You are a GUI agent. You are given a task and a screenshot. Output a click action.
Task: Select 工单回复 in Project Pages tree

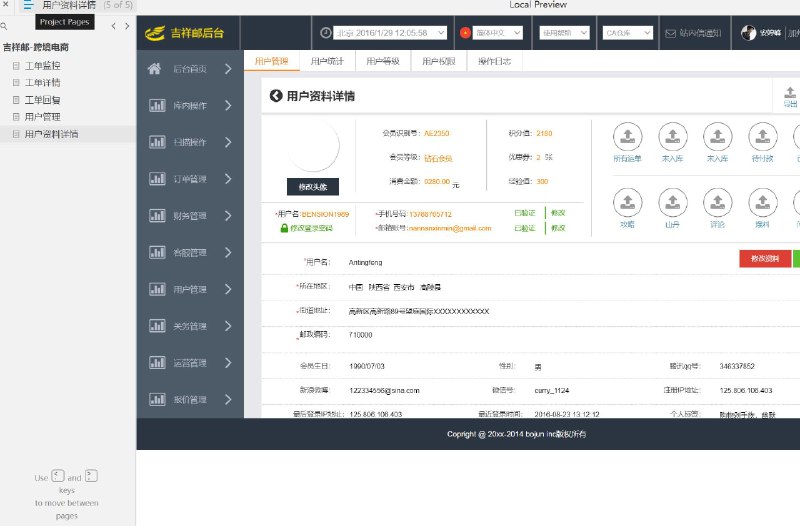click(42, 99)
